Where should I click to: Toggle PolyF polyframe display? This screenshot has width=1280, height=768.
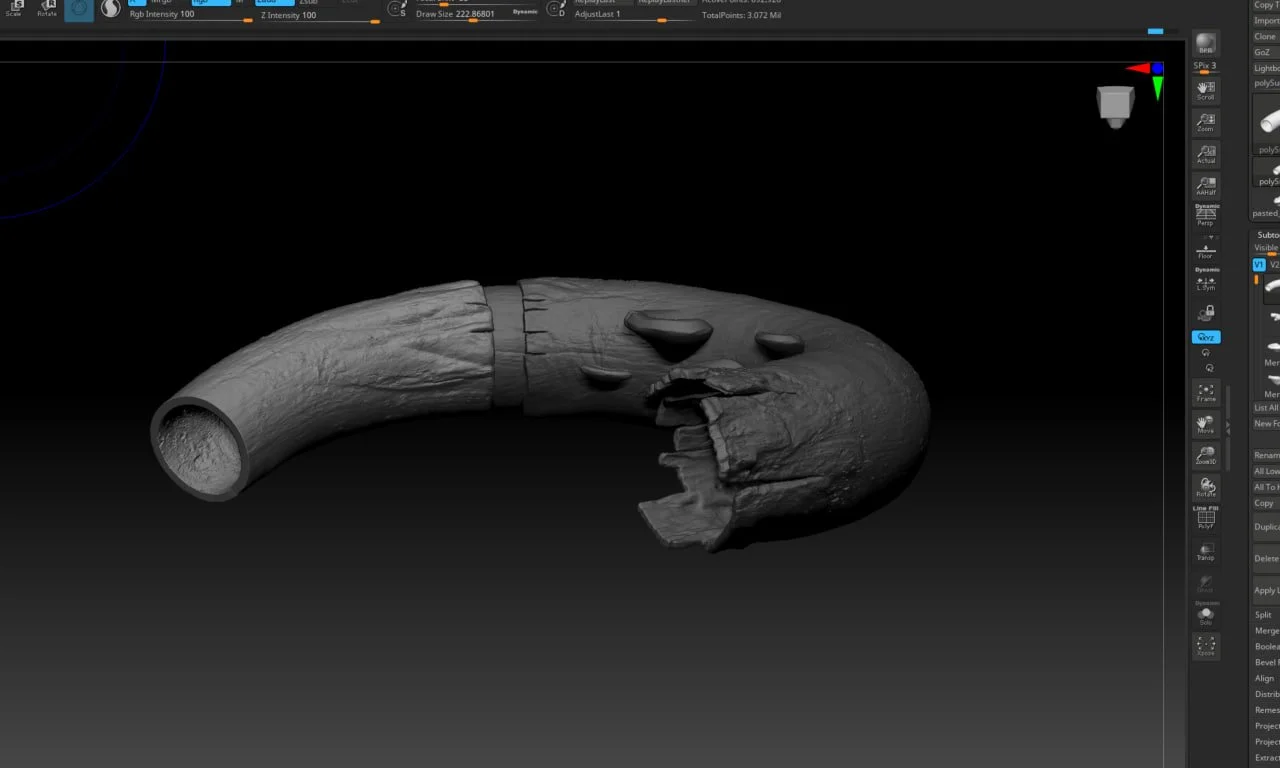click(x=1205, y=518)
